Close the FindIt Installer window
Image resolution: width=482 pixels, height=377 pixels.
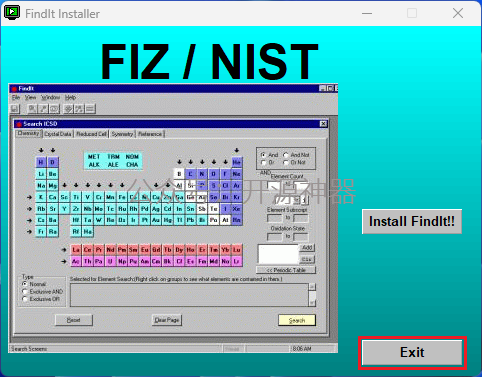point(458,13)
